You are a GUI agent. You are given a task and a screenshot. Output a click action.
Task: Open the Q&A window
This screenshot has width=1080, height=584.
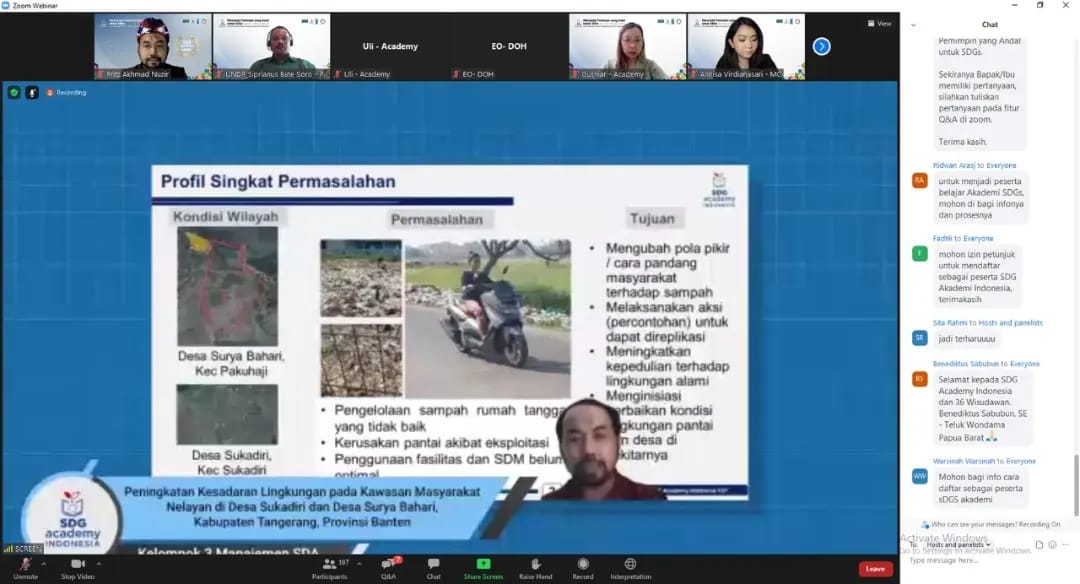[388, 566]
